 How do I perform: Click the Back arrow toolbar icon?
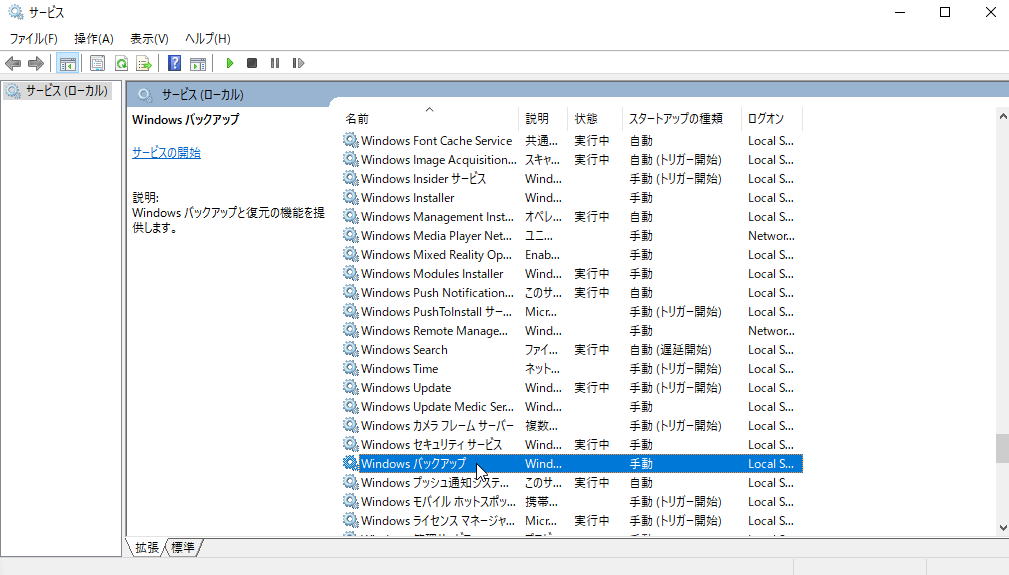pos(13,63)
